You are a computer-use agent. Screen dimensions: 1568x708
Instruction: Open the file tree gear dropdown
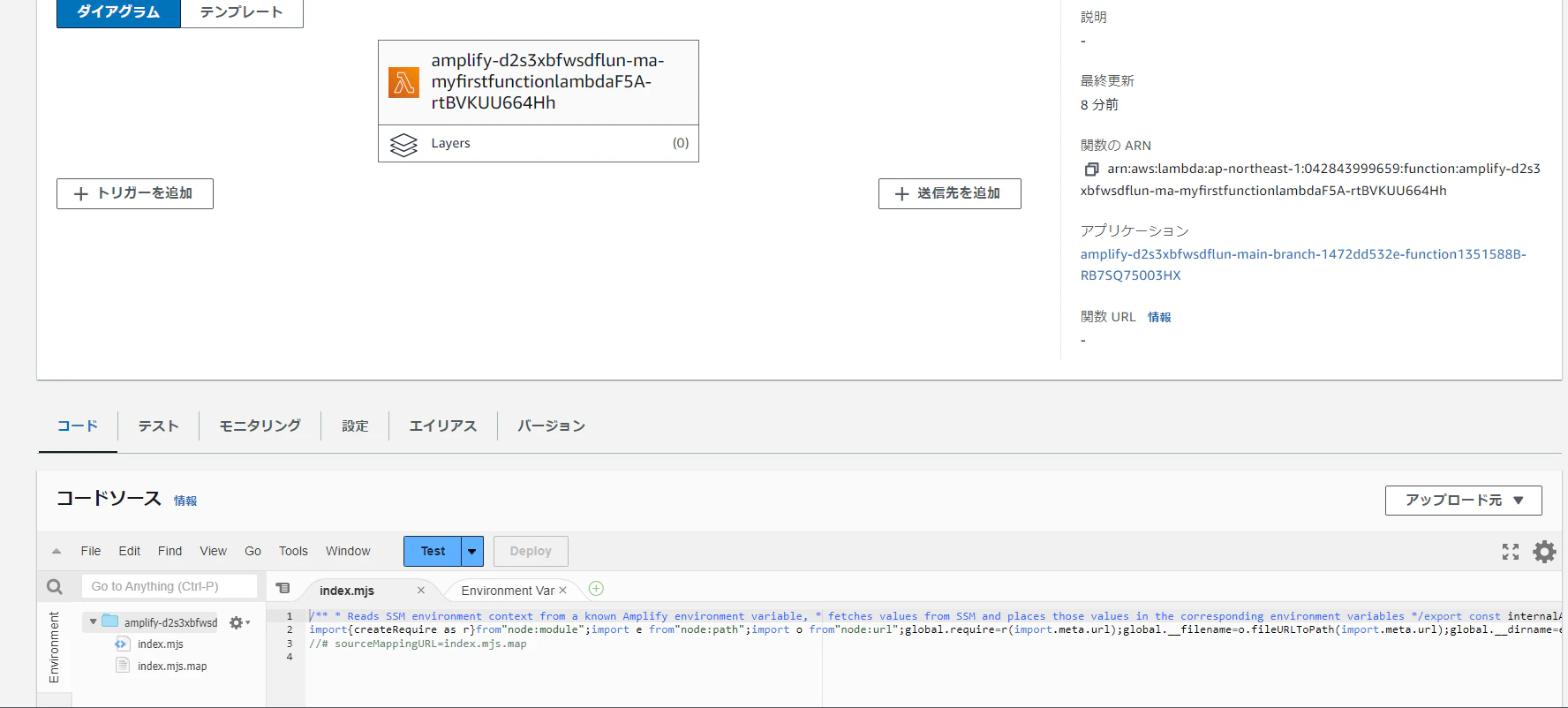(x=239, y=622)
